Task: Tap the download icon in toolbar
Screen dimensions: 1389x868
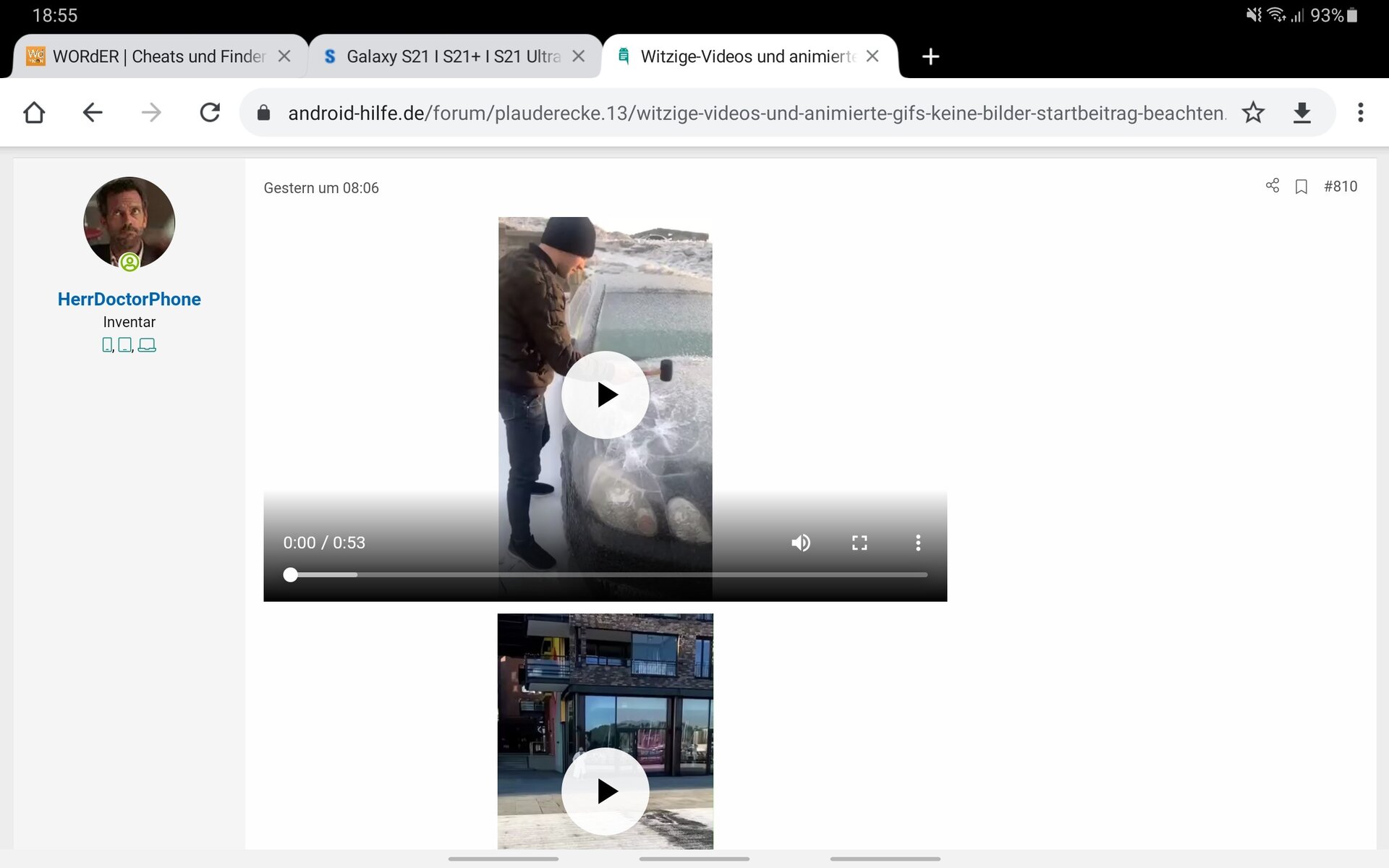Action: pyautogui.click(x=1302, y=113)
